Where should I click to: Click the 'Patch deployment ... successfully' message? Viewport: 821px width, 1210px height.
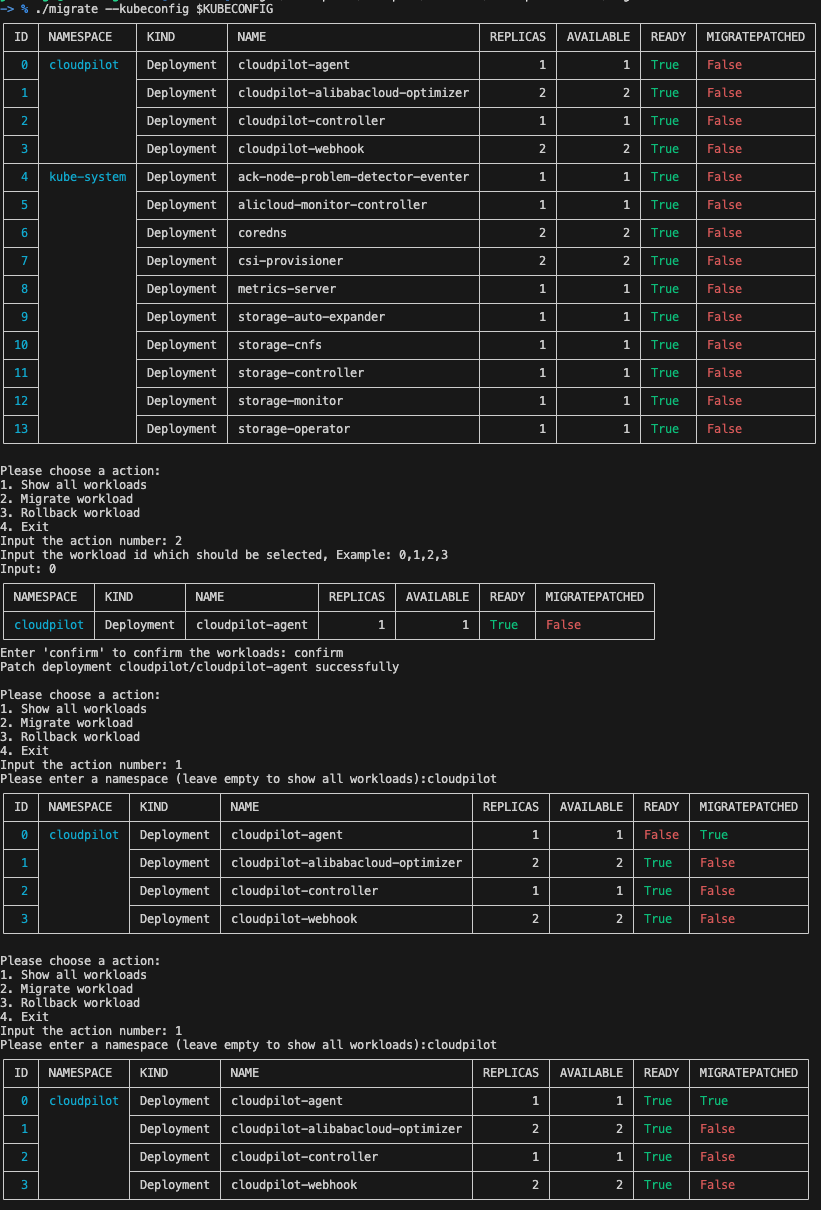pos(199,667)
